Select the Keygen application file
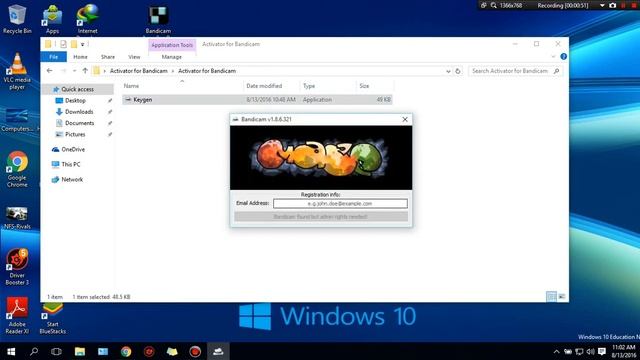Screen dimensions: 640x360 [257, 100]
